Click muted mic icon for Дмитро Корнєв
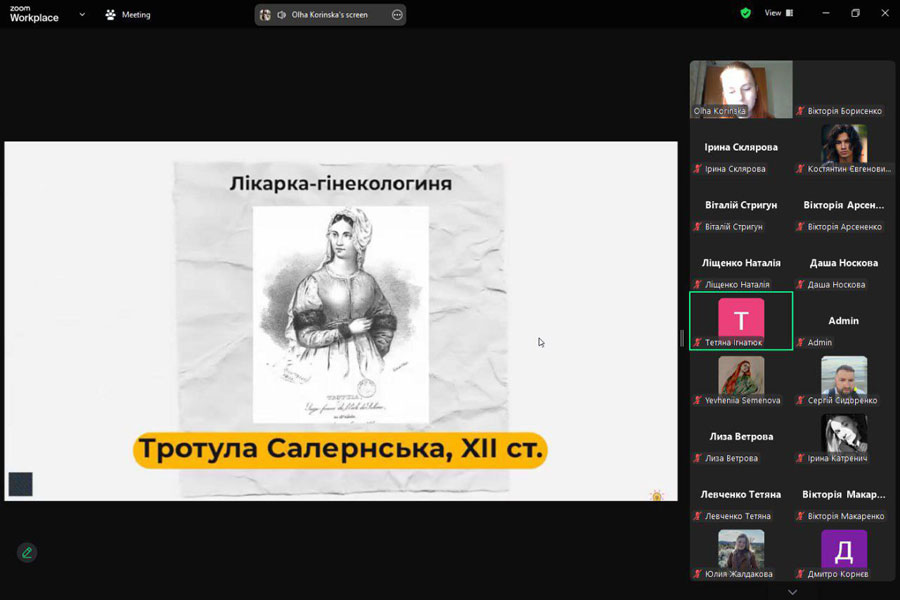 800,574
